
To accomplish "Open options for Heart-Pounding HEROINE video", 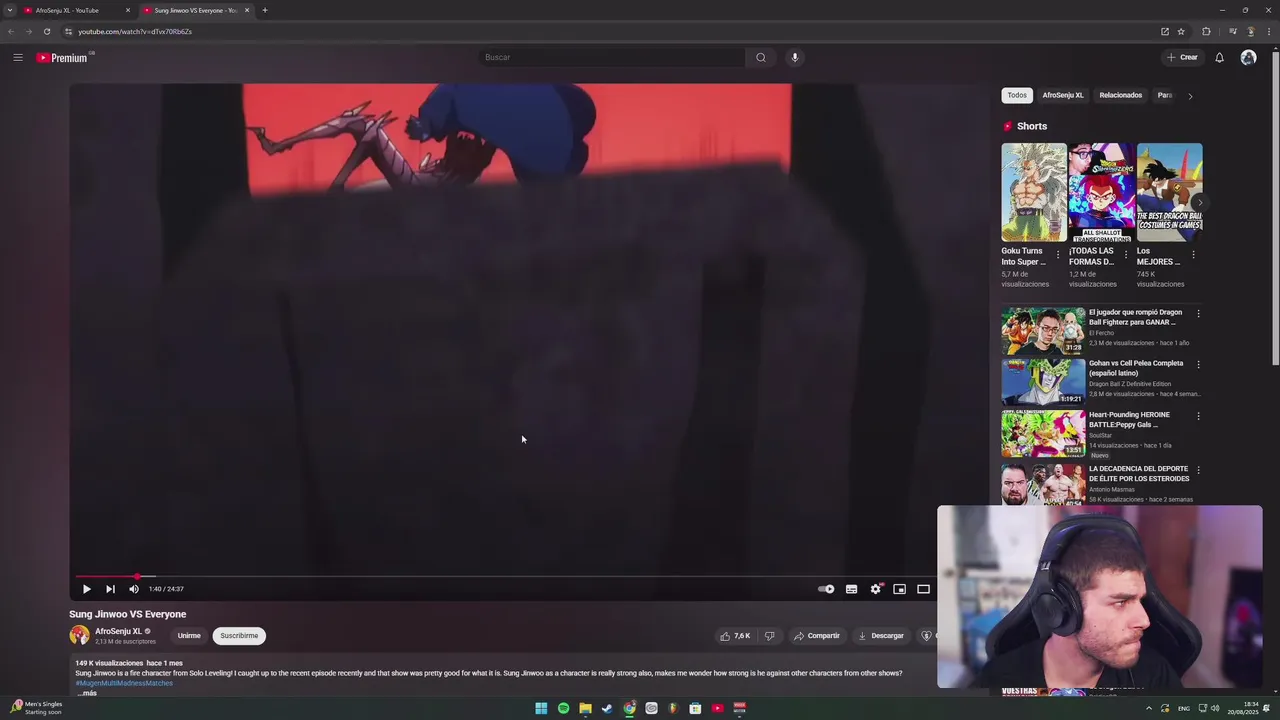I will (1198, 416).
